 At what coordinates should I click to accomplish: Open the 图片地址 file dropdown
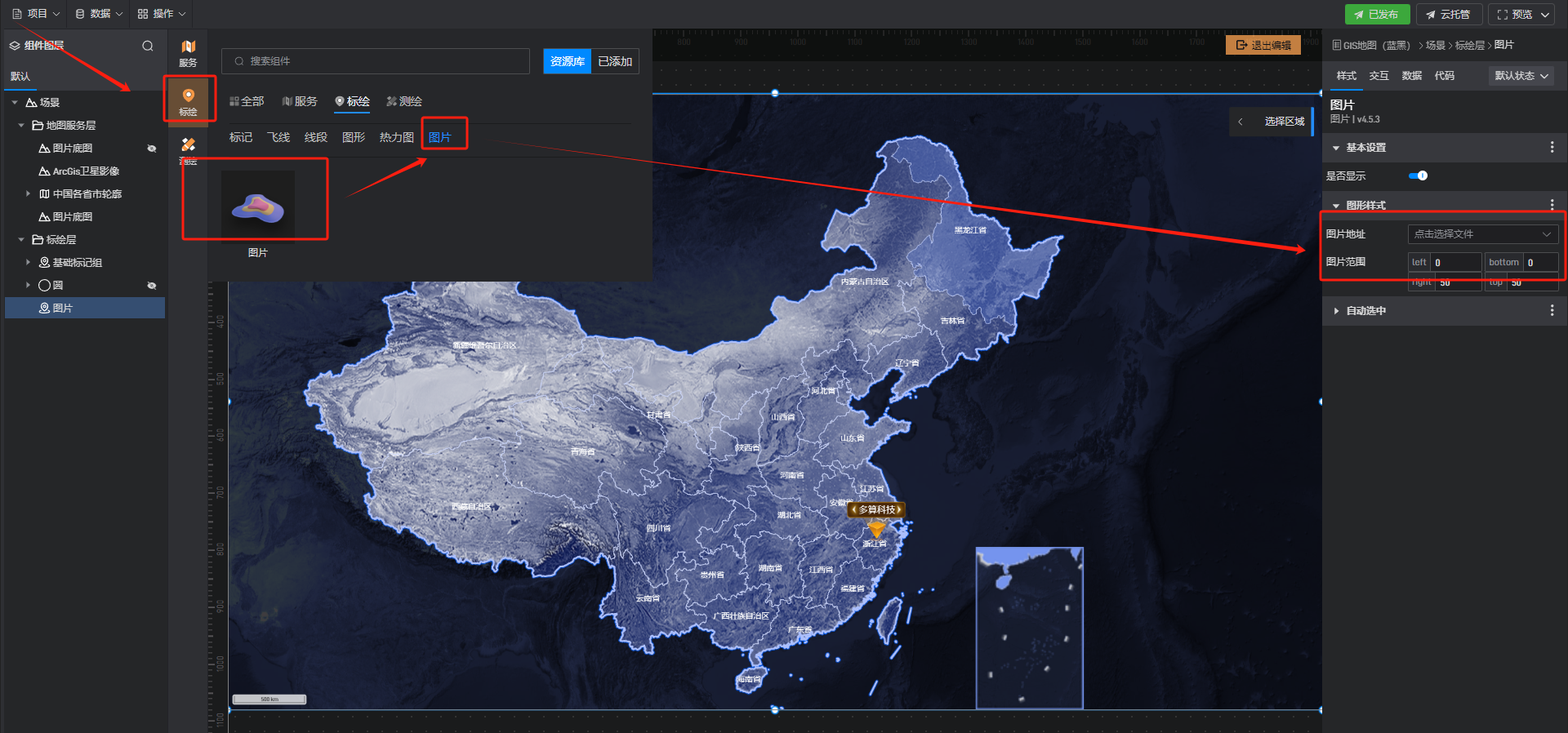coord(1483,233)
